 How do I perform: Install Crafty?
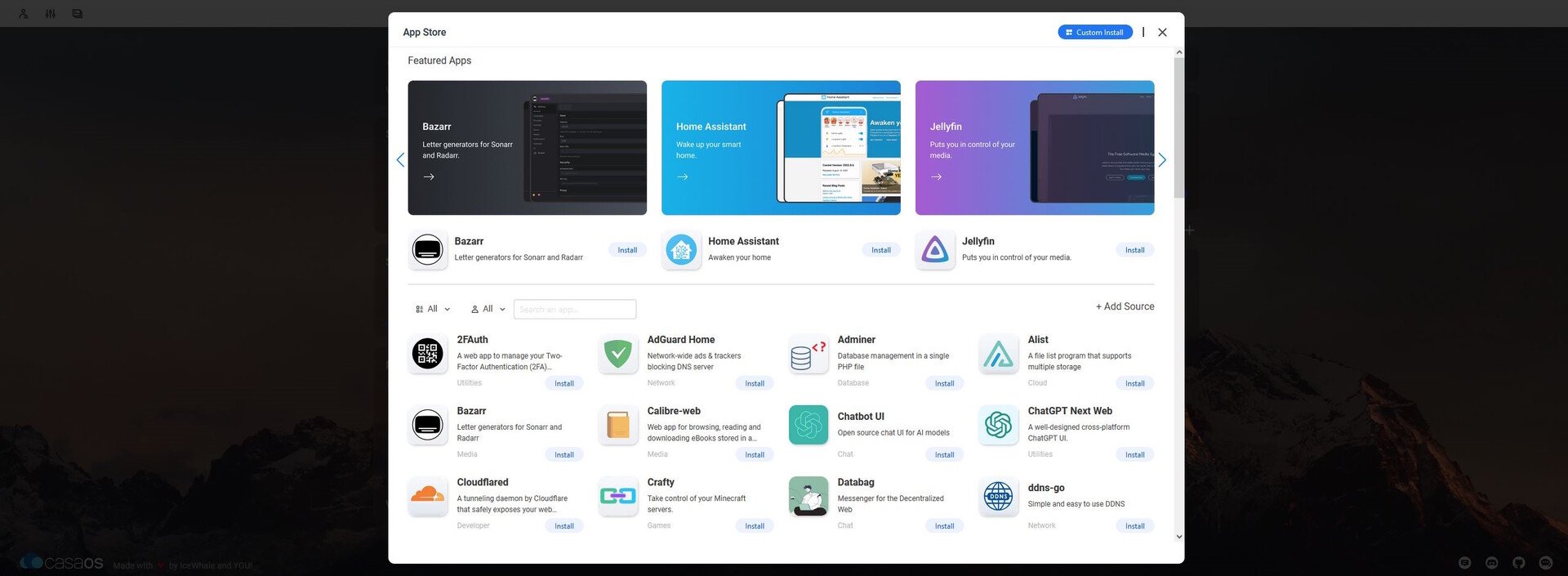pos(755,526)
